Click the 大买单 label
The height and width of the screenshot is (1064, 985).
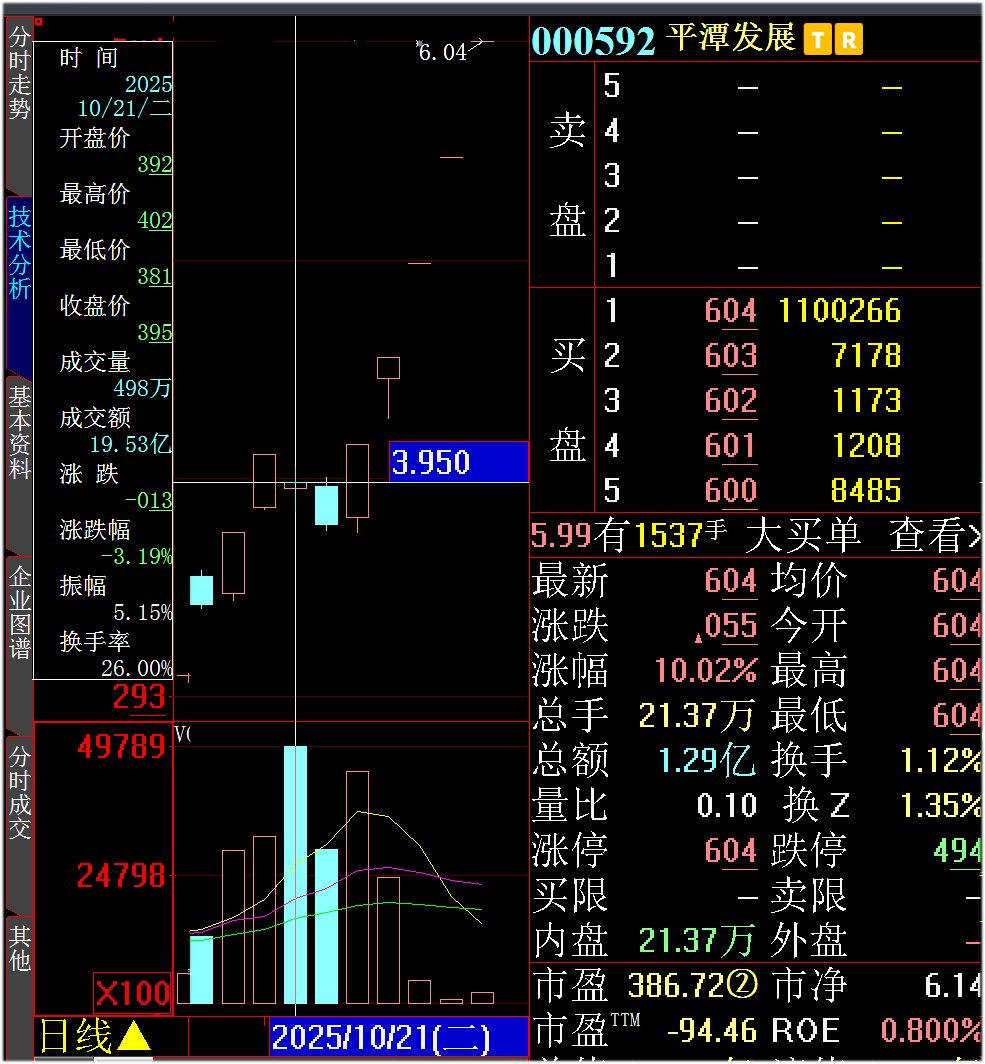[x=803, y=535]
